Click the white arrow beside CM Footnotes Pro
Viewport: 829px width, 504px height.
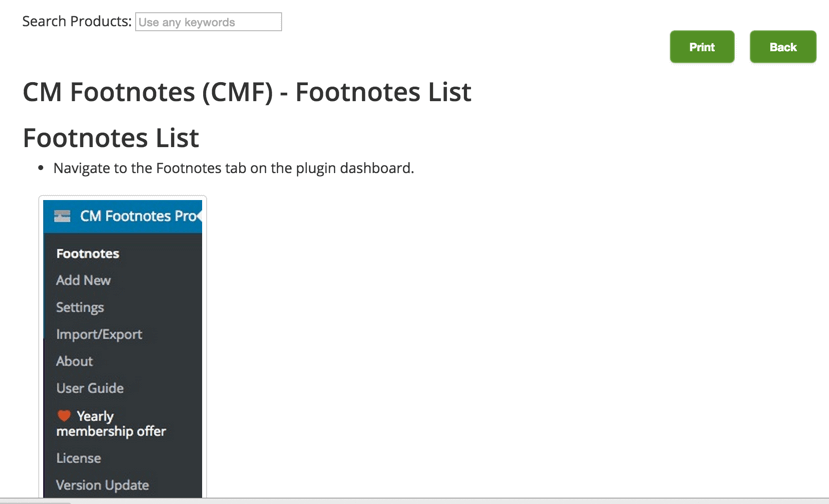pos(198,216)
